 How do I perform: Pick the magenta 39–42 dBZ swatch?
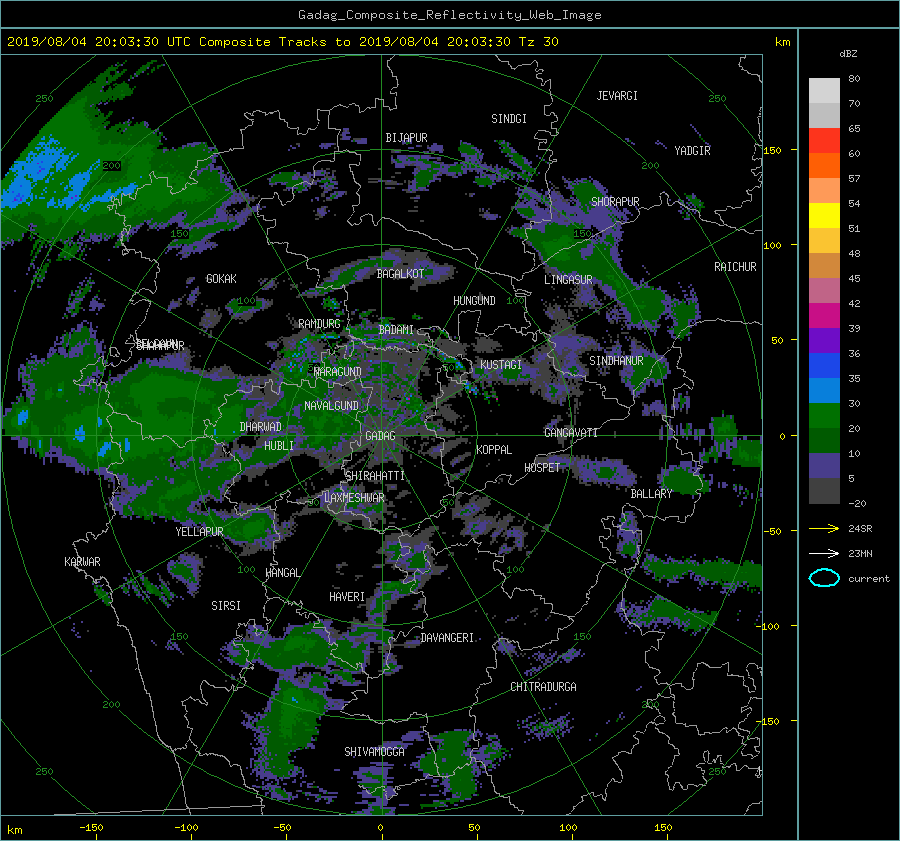point(824,316)
